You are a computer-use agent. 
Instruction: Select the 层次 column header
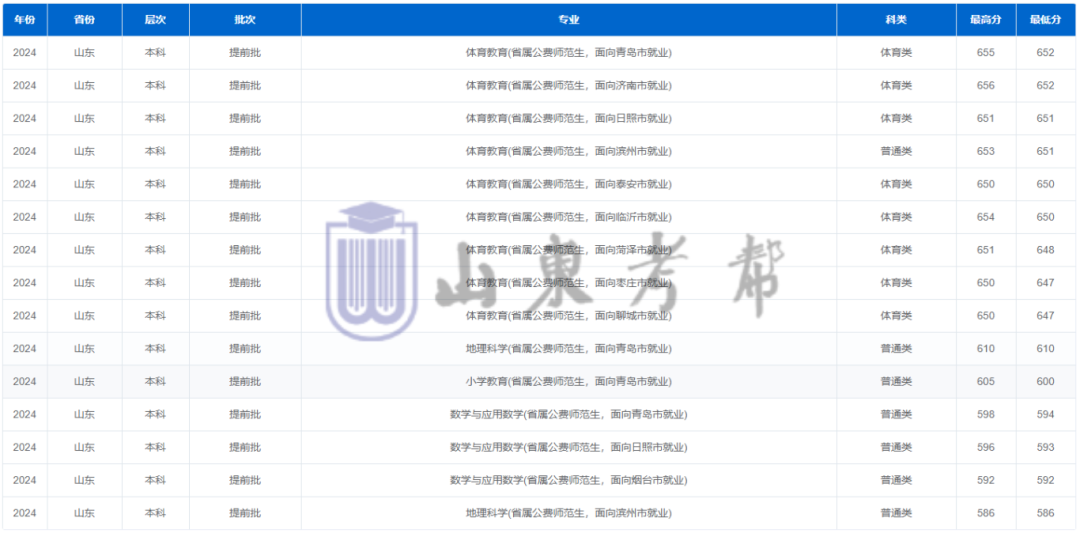(x=155, y=20)
